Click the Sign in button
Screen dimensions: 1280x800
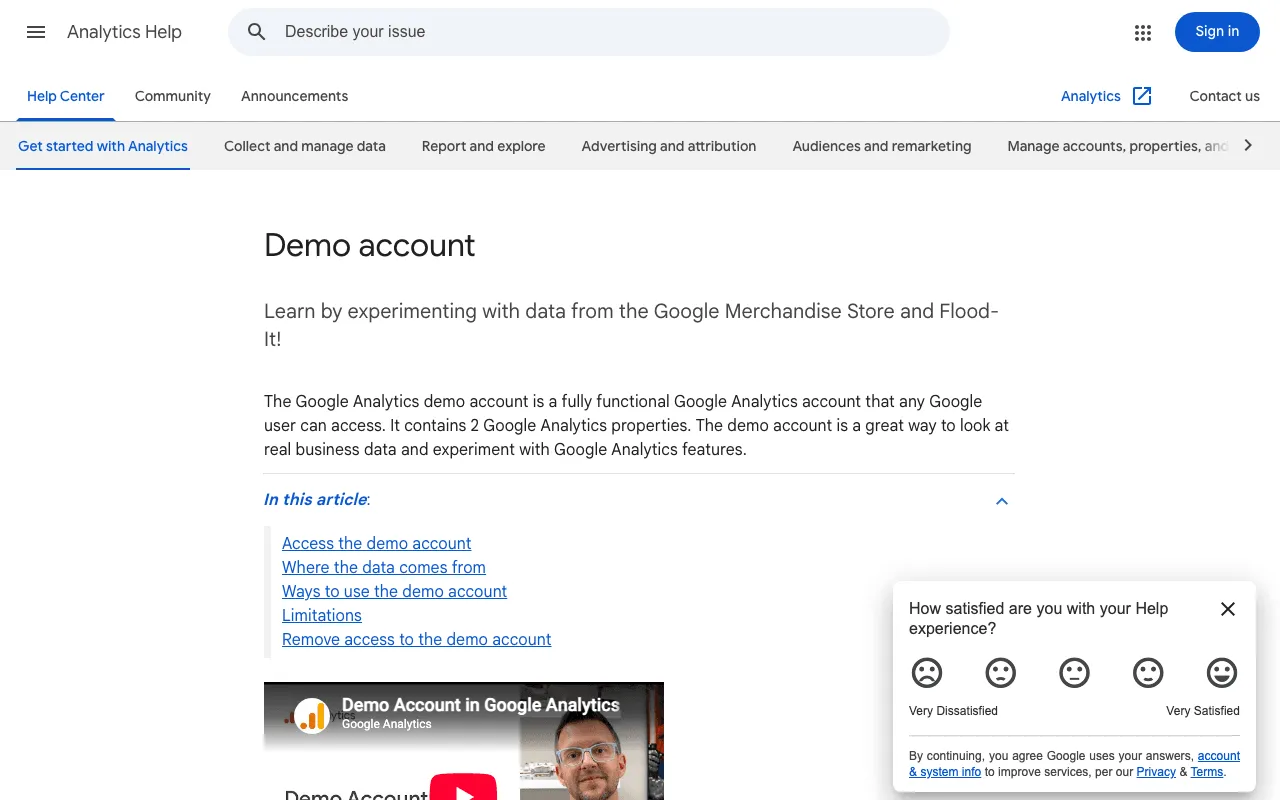(1217, 32)
